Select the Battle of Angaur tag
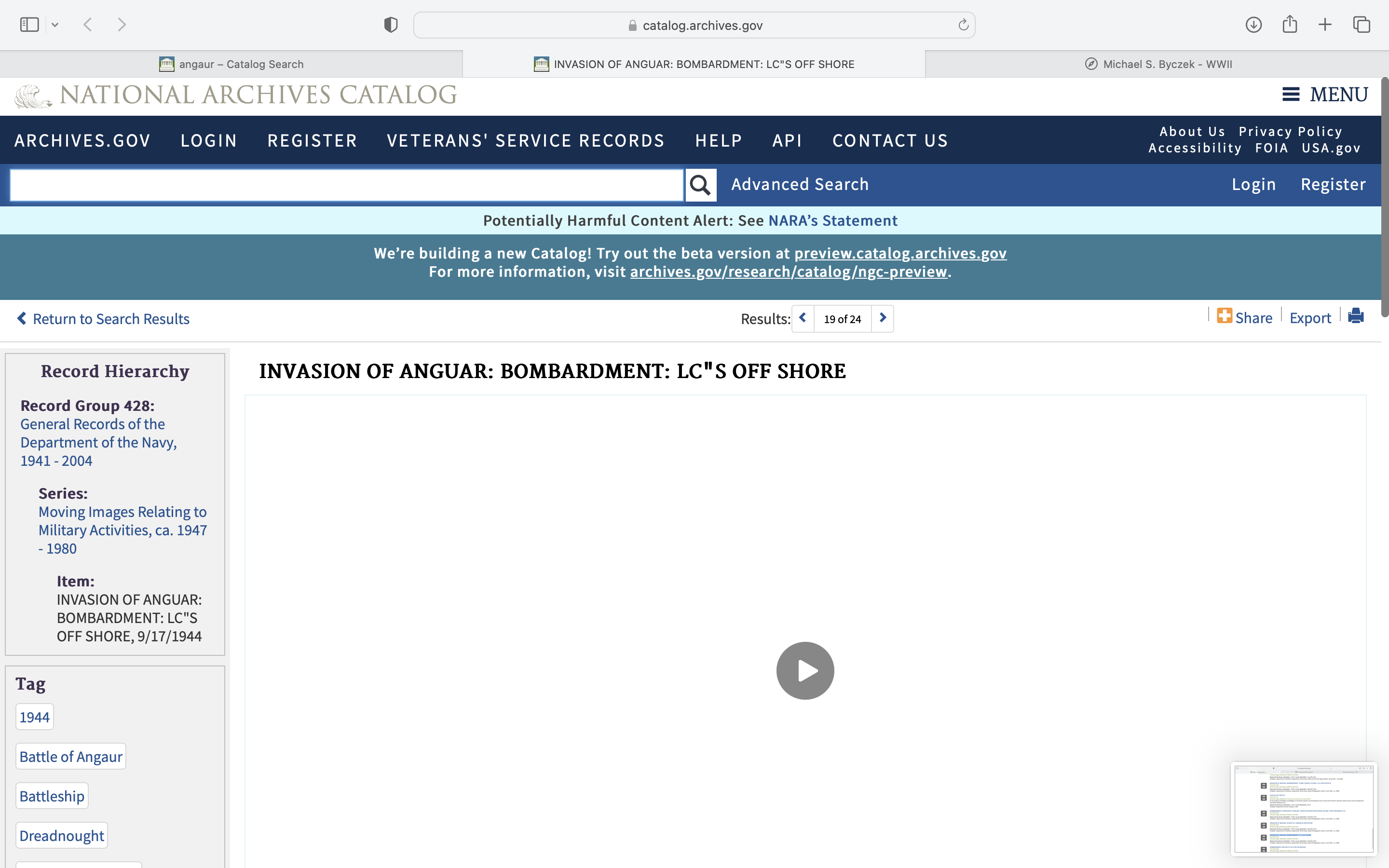Screen dimensions: 1389x868 (70, 757)
